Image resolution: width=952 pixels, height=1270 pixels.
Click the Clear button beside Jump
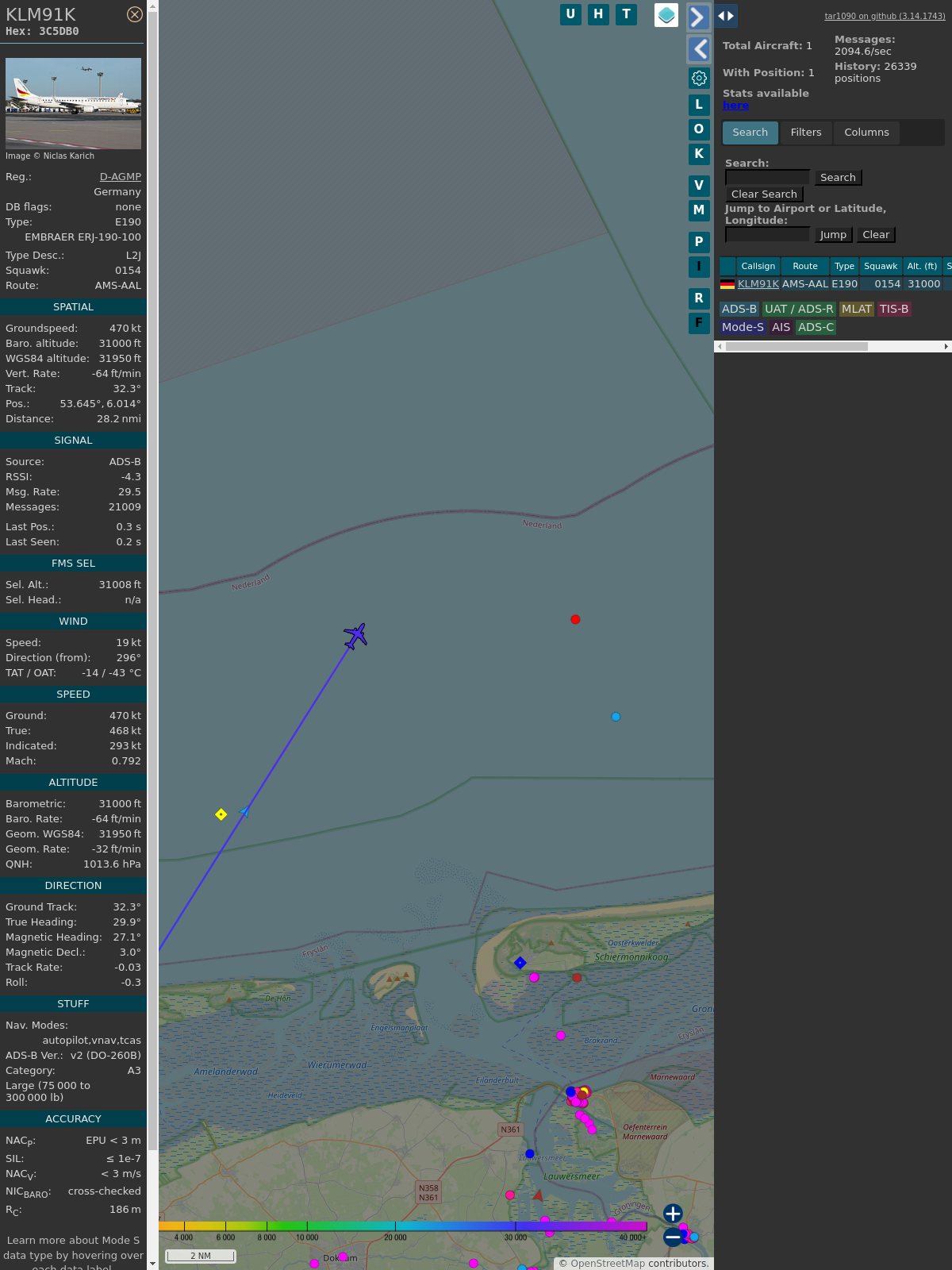pos(876,235)
